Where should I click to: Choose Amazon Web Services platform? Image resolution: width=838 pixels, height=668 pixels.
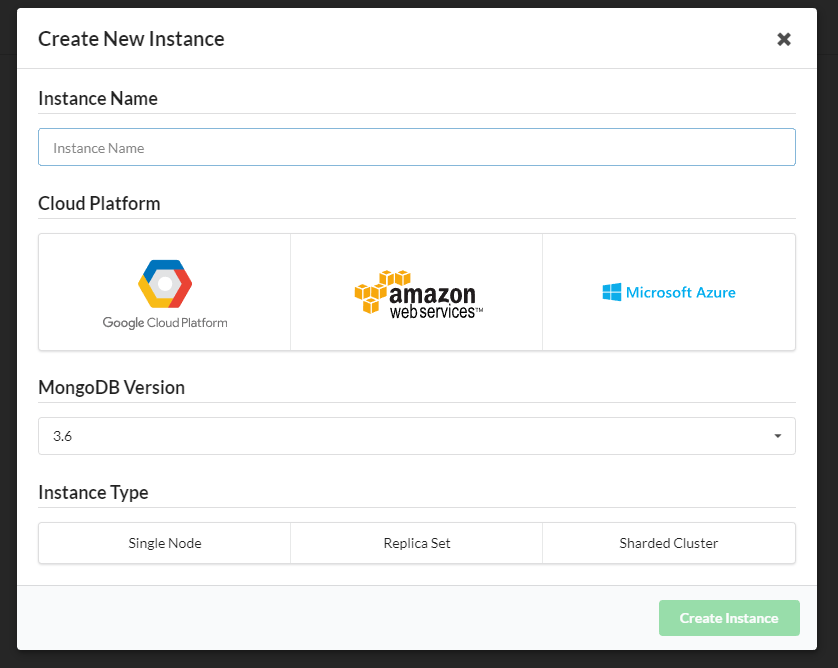click(417, 292)
